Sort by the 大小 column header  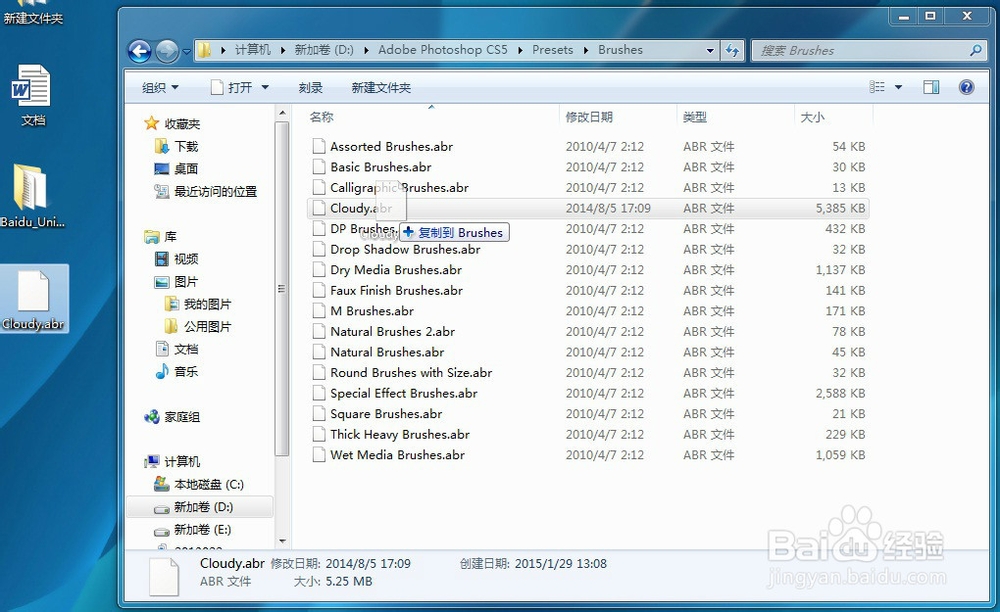[x=812, y=117]
